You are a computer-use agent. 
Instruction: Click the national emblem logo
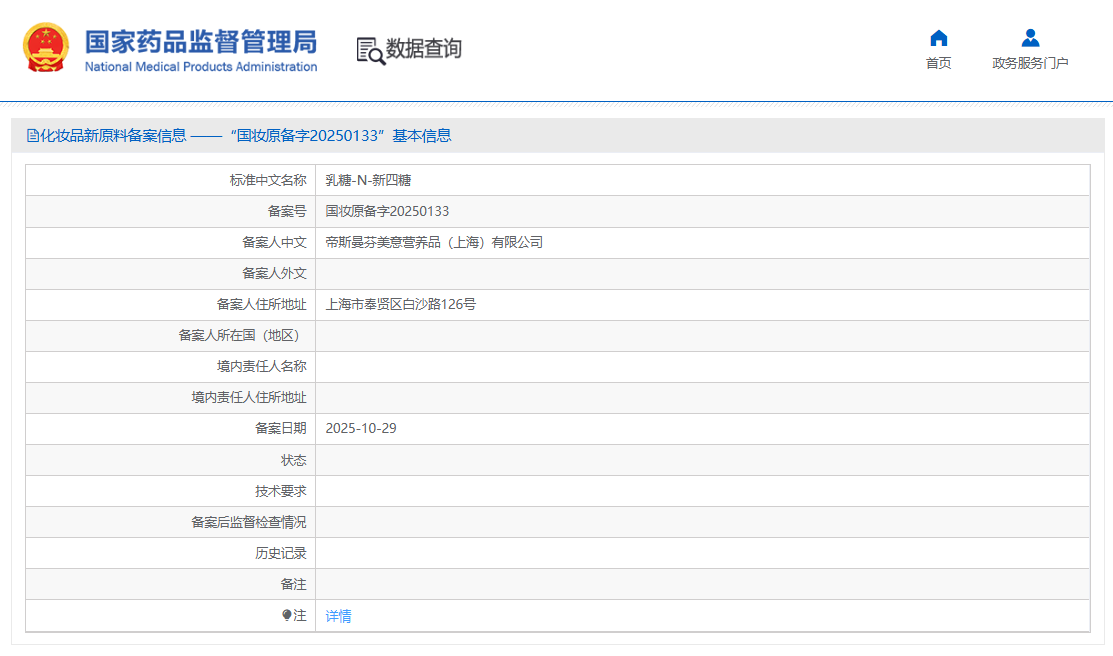pos(46,48)
